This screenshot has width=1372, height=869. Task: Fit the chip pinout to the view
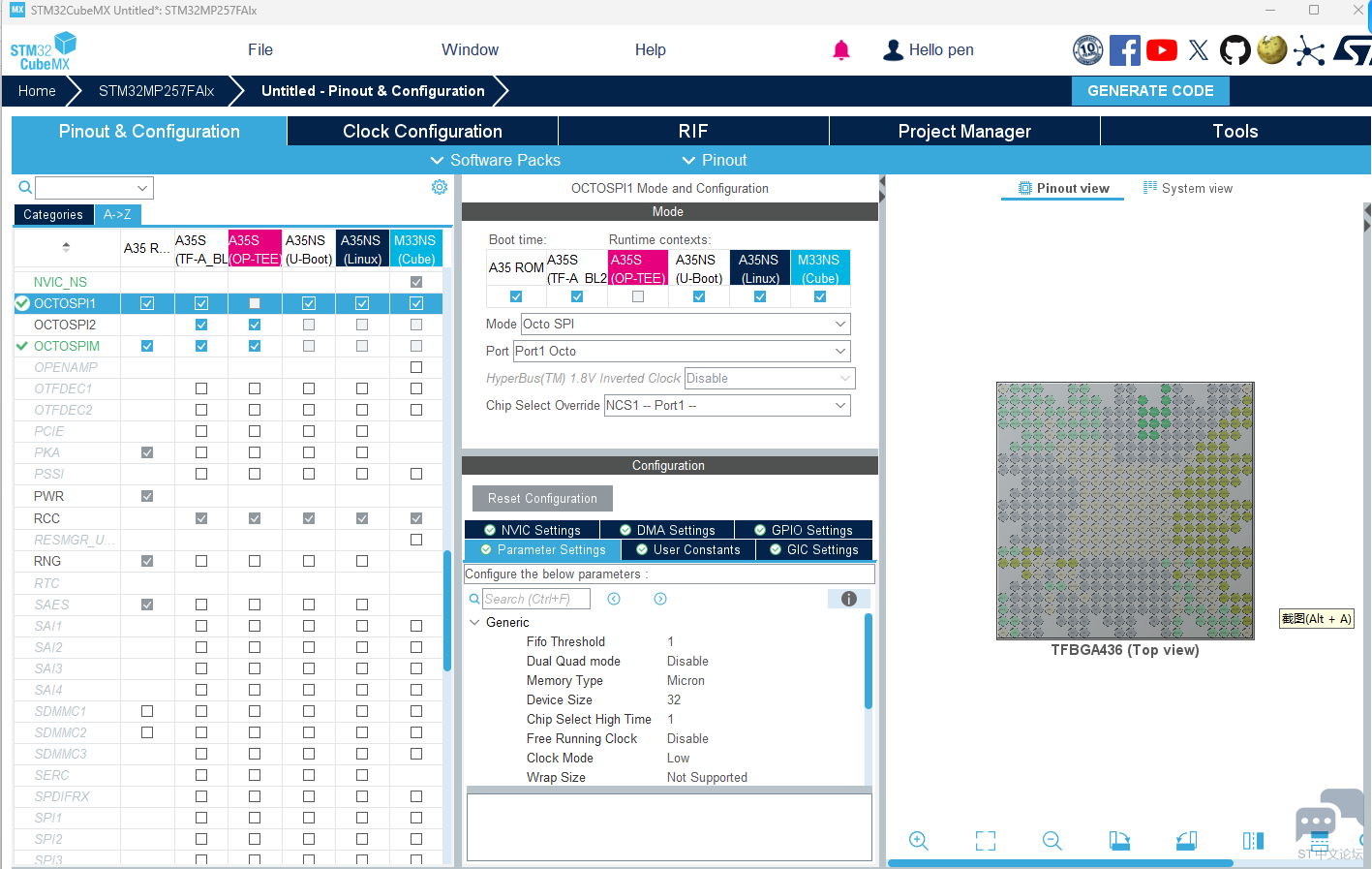(986, 841)
